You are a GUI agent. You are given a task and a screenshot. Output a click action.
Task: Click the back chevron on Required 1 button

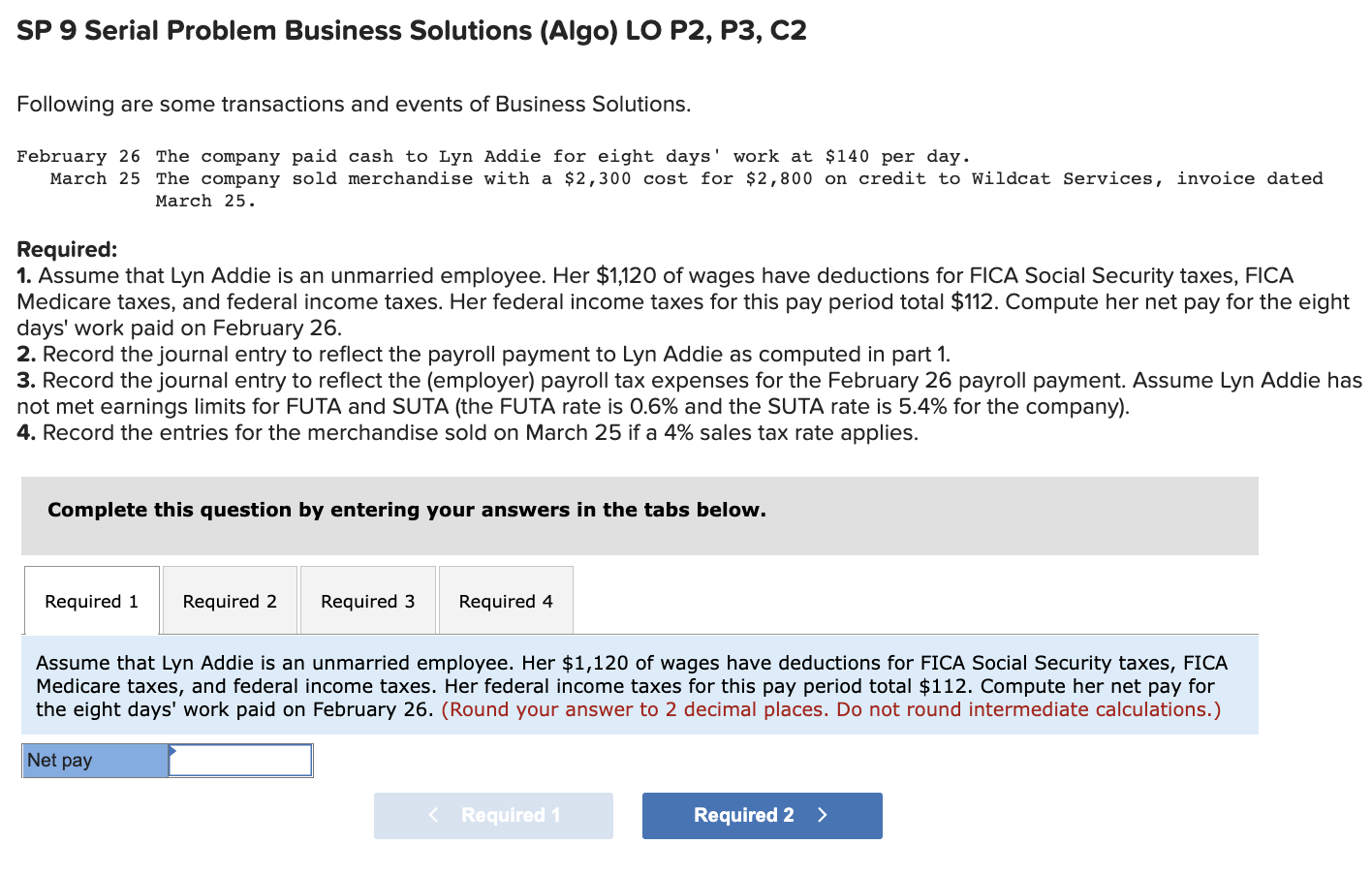(433, 815)
